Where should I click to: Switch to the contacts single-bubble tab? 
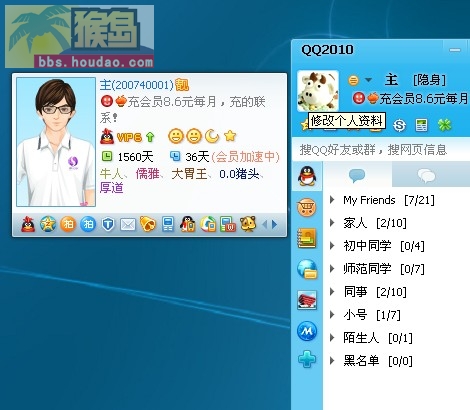click(x=357, y=175)
